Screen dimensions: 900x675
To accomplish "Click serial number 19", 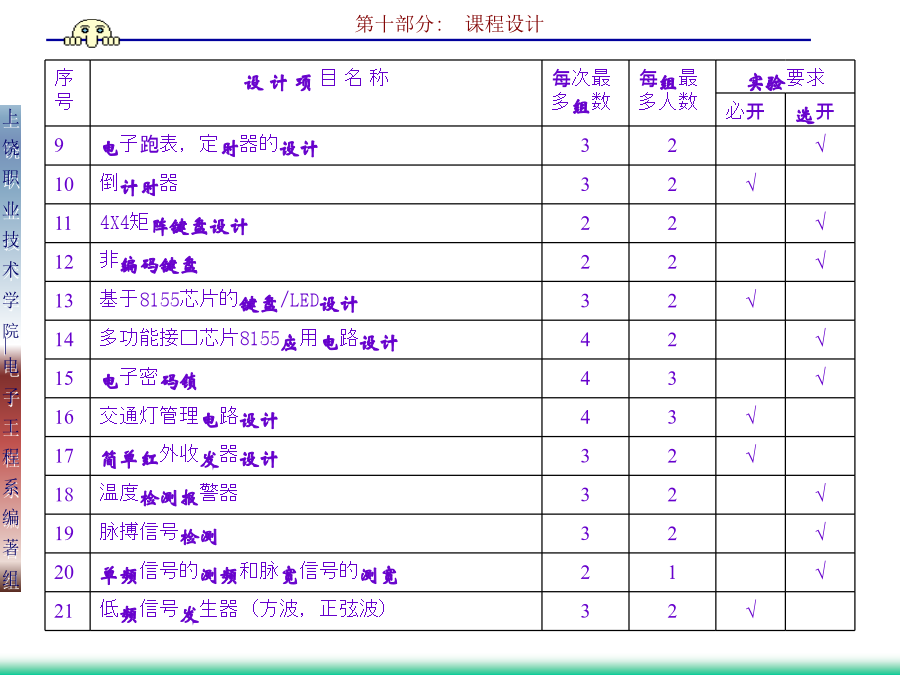I will tap(64, 533).
